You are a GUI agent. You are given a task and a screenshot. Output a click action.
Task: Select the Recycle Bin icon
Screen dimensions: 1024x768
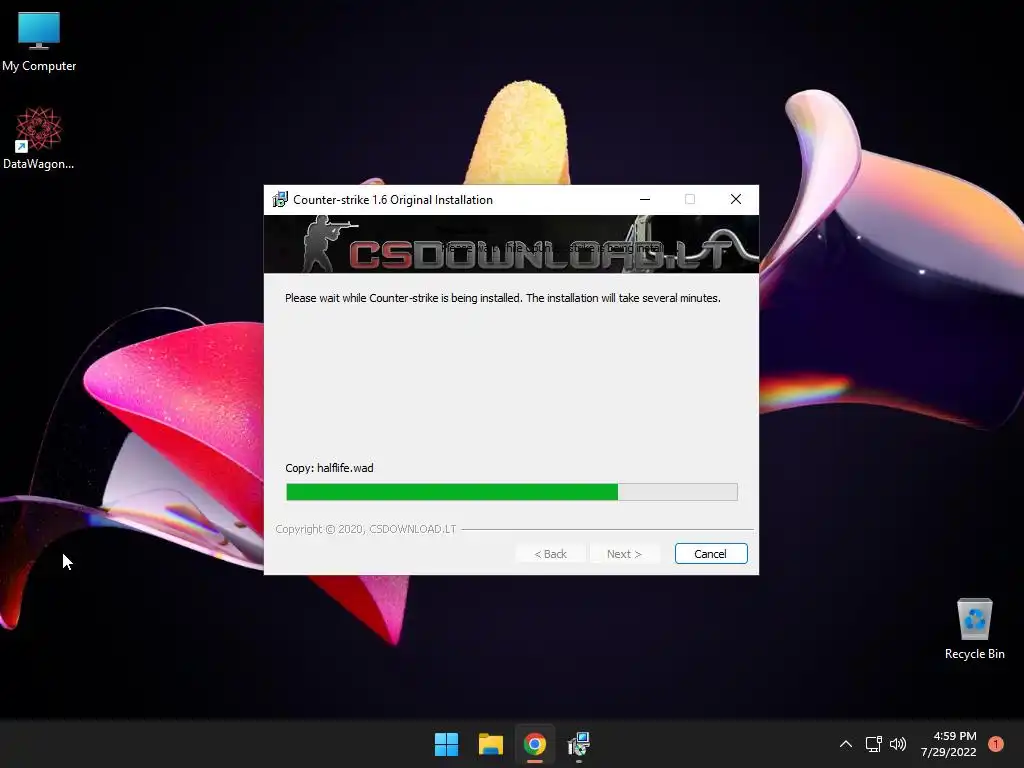click(x=974, y=629)
